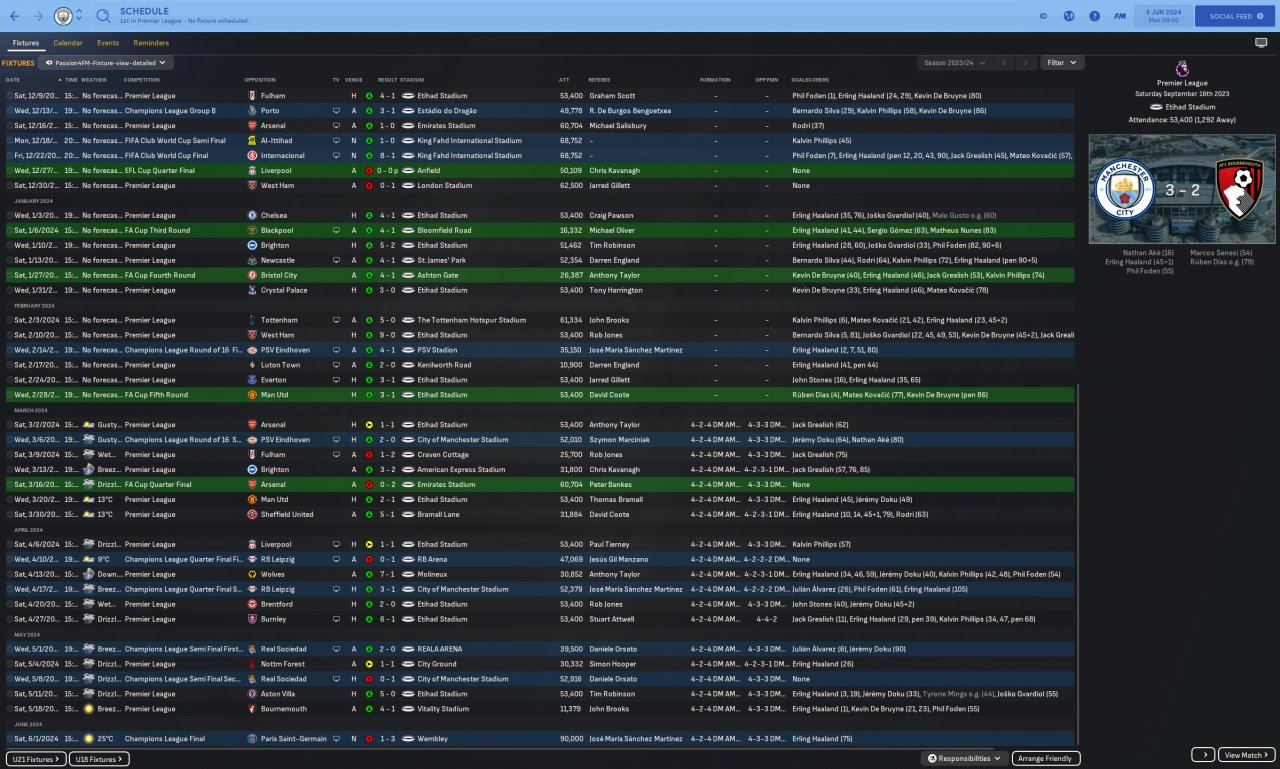Image resolution: width=1280 pixels, height=769 pixels.
Task: Tick the selection circle on the Luton Town row
Action: (x=9, y=365)
